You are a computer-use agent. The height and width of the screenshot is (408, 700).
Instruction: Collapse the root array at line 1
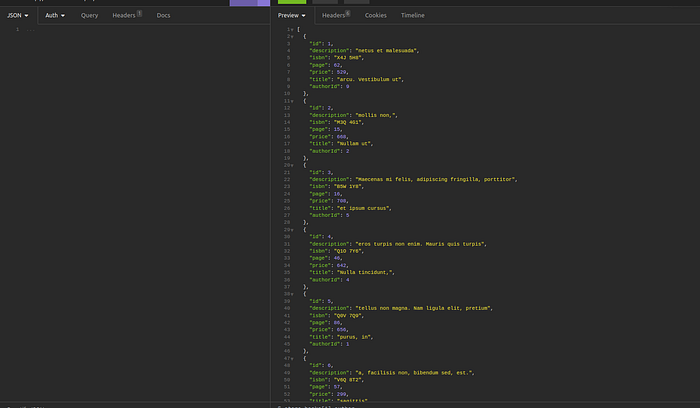(x=292, y=29)
